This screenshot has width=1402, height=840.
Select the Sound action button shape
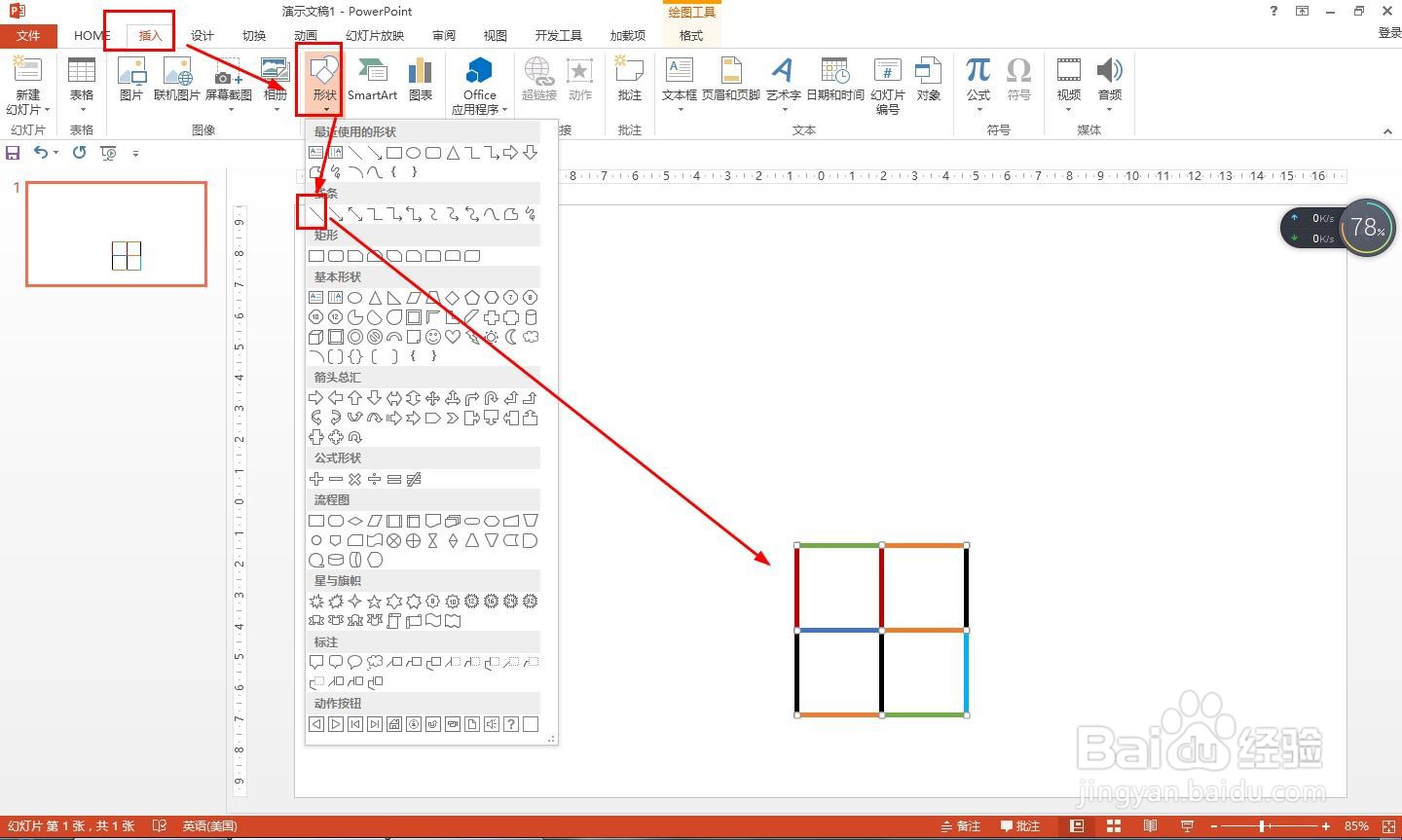[x=492, y=724]
